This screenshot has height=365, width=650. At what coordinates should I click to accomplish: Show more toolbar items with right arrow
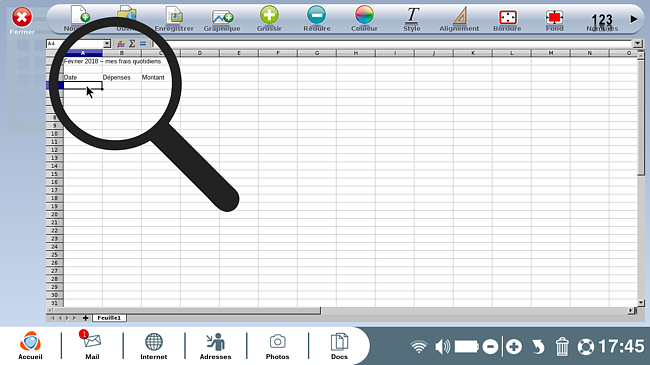tap(634, 19)
